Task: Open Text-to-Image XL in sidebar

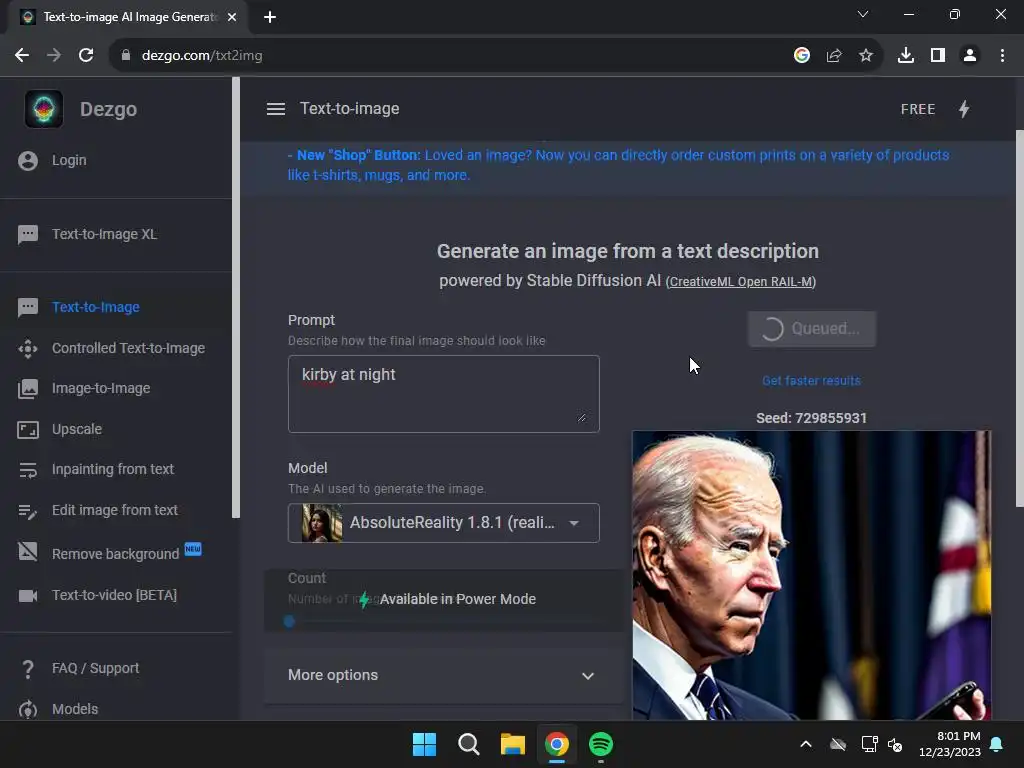Action: 104,234
